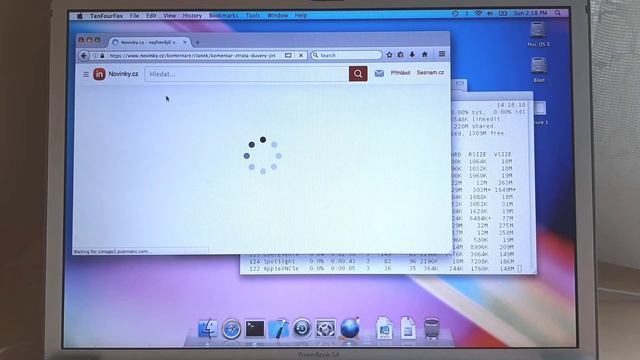Click the Novinky.cz logo
Screen dimensions: 640x360
click(116, 74)
